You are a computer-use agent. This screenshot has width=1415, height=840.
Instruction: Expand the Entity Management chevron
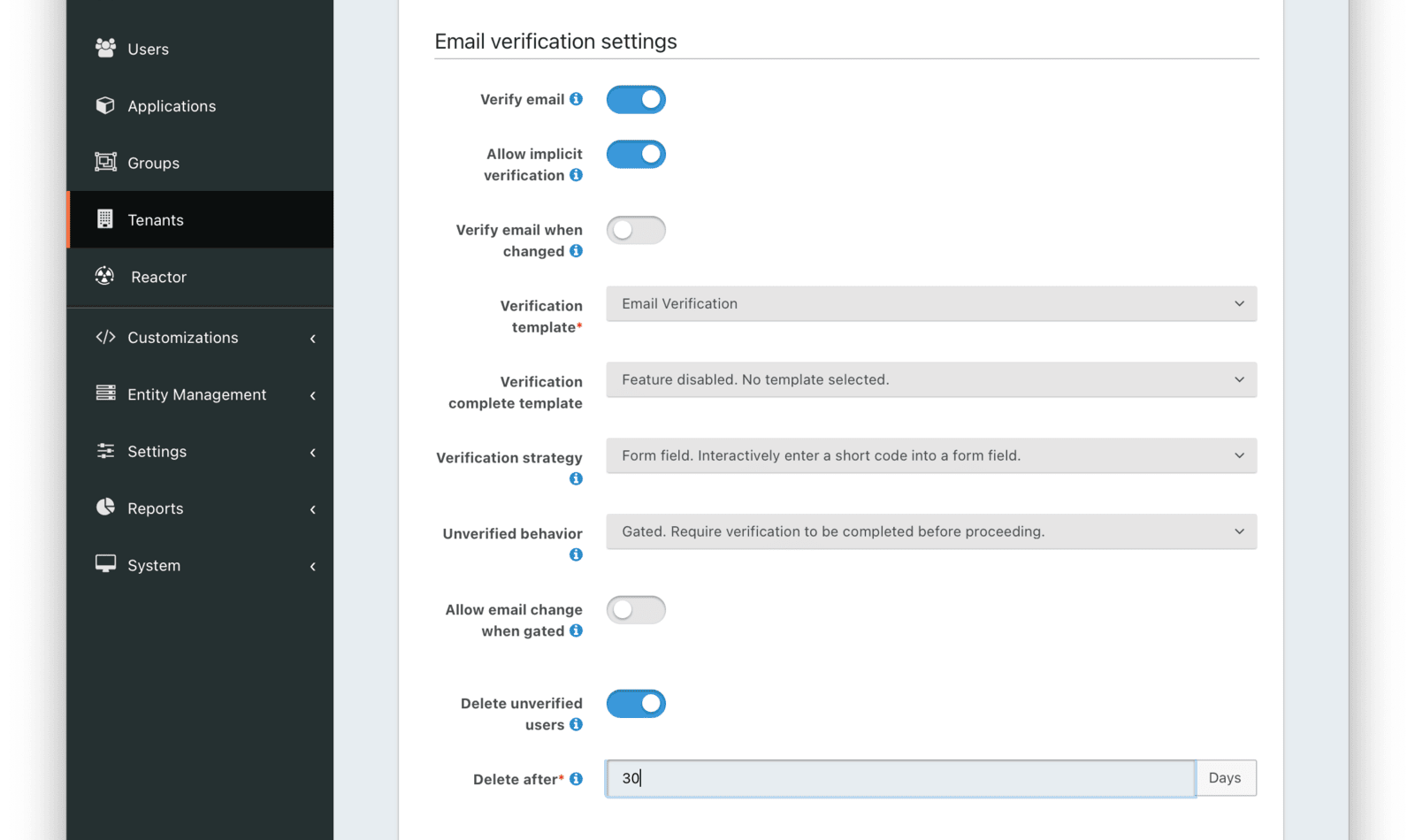click(313, 395)
